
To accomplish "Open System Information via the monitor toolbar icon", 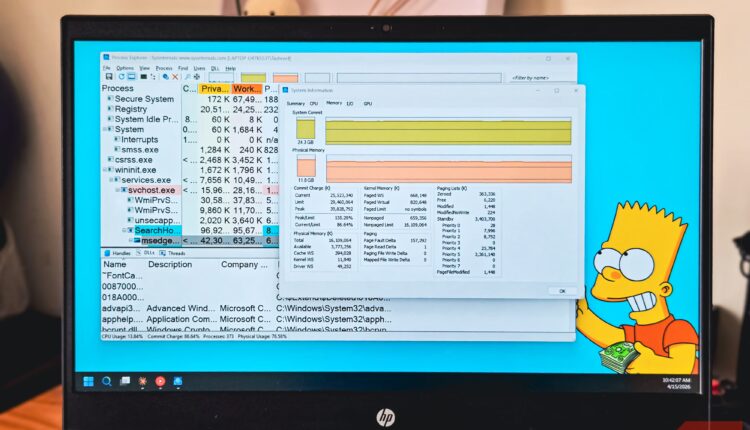I will point(132,77).
